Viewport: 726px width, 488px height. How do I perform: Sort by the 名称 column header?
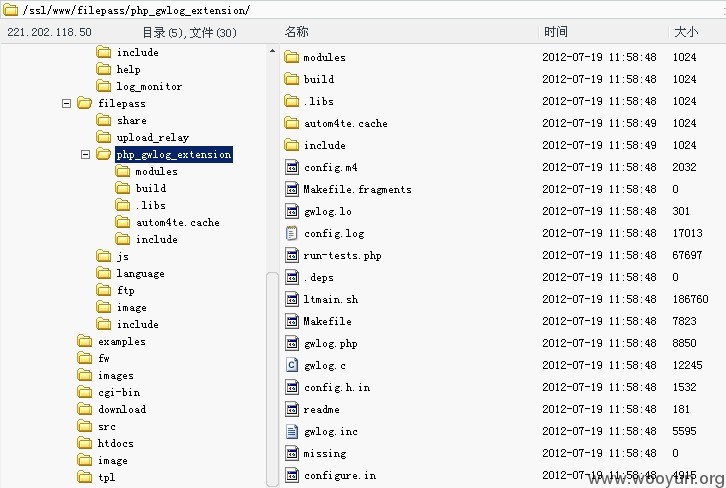(x=296, y=31)
